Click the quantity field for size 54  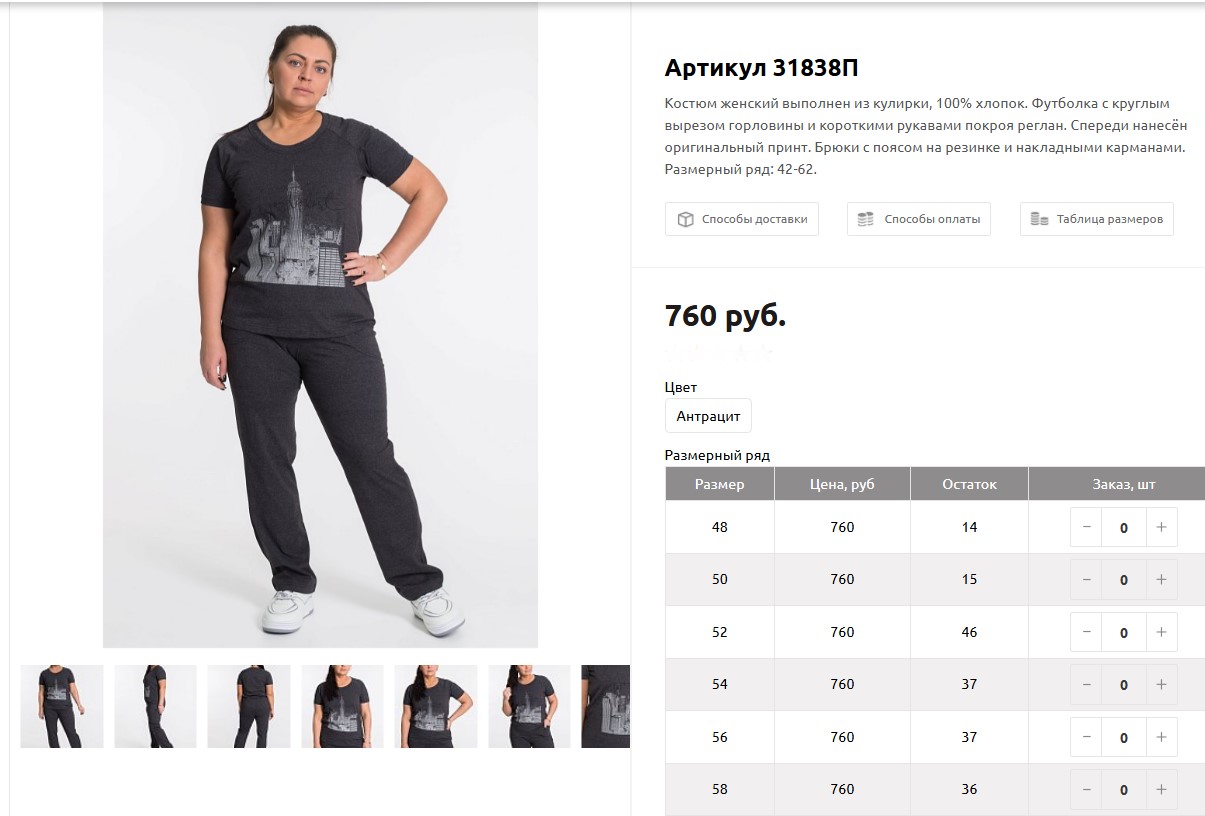pos(1124,684)
